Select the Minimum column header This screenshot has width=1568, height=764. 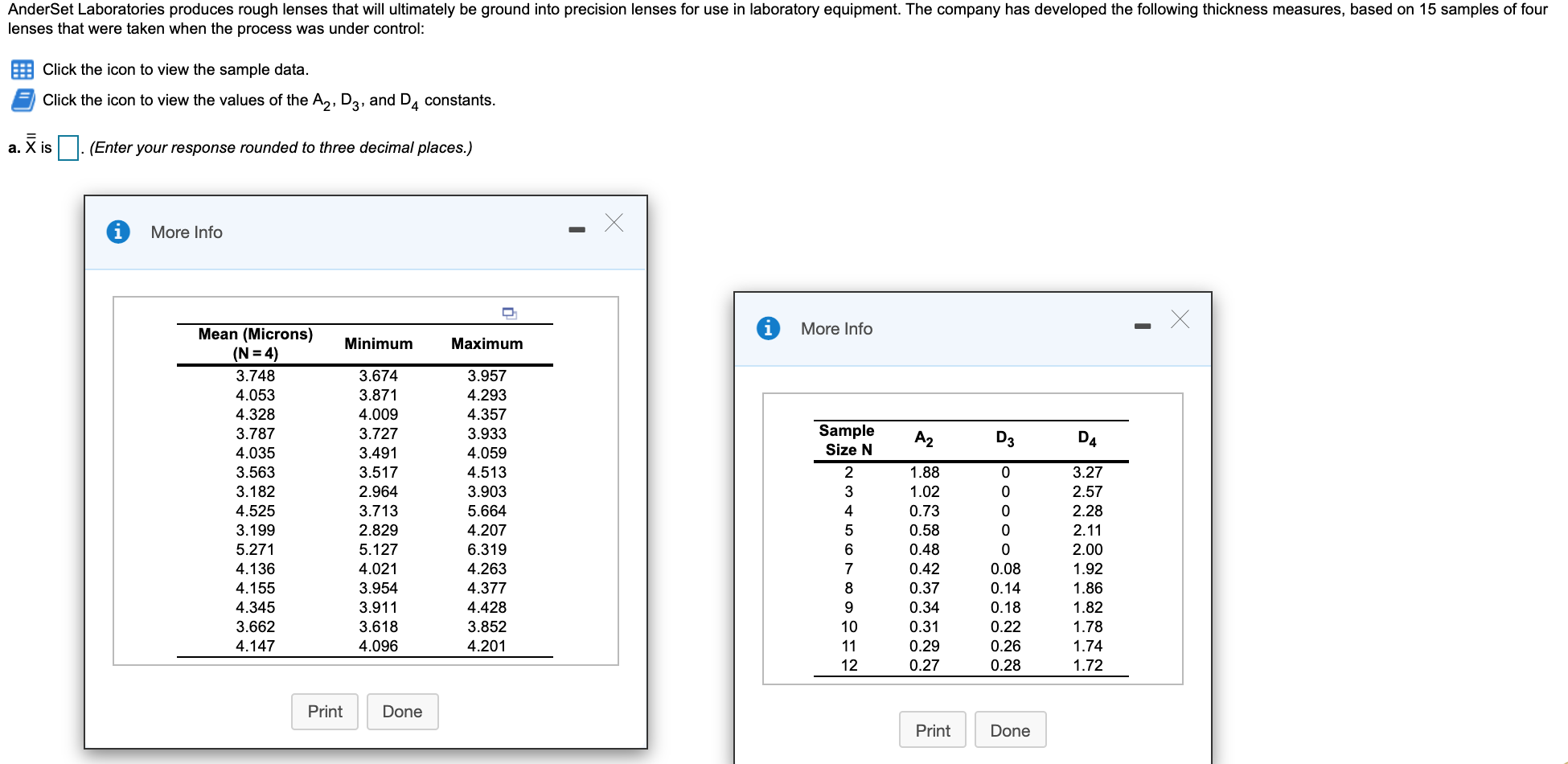tap(379, 343)
